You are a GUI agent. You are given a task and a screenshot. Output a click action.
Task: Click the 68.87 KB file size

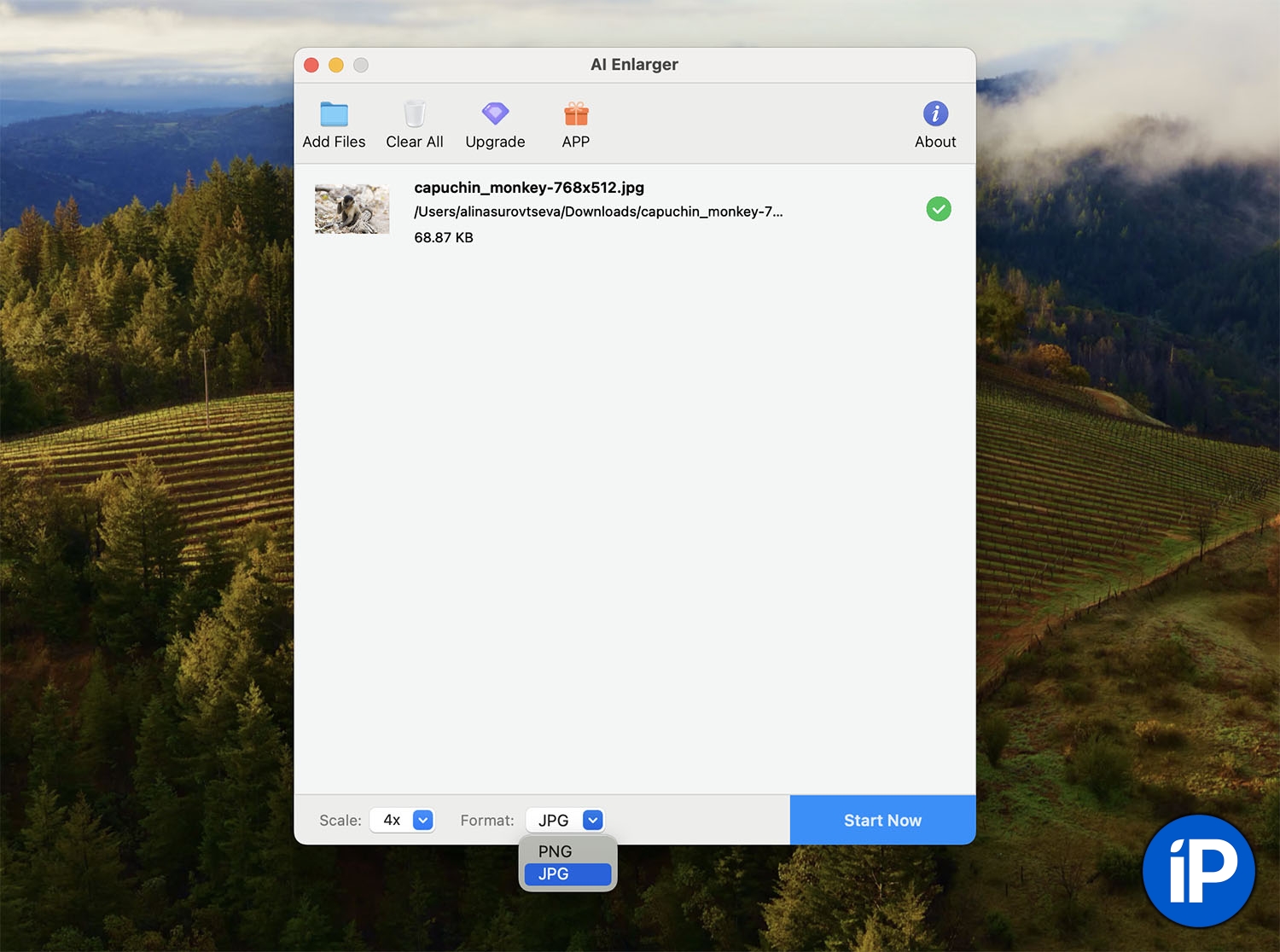(444, 238)
